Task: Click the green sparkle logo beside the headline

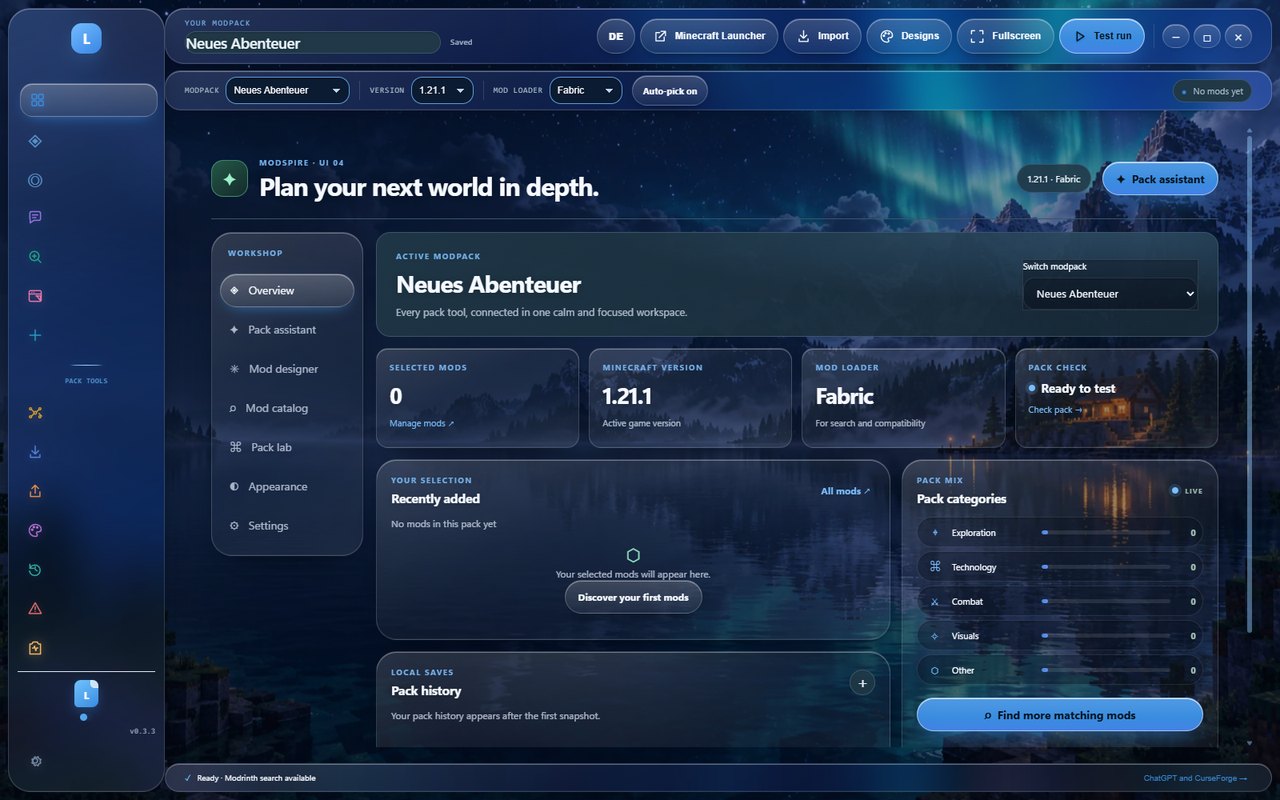Action: (229, 179)
